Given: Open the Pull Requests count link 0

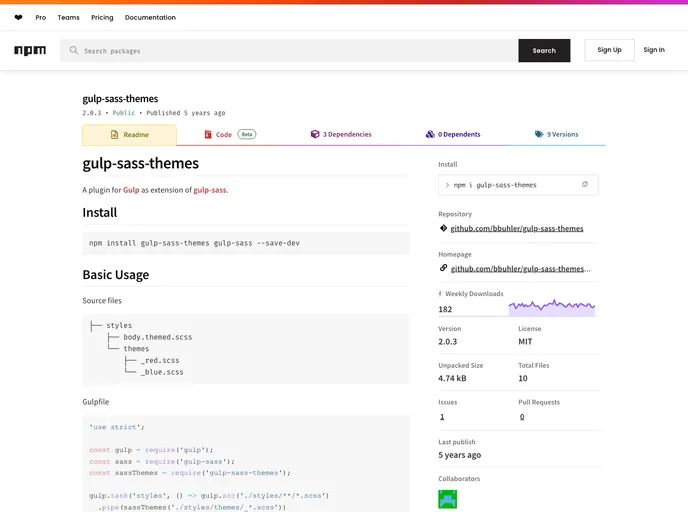Looking at the screenshot, I should 522,417.
